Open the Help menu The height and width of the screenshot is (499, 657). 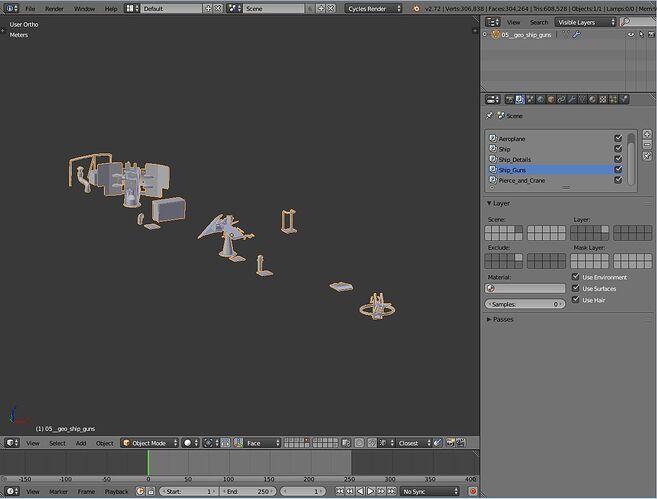[111, 8]
